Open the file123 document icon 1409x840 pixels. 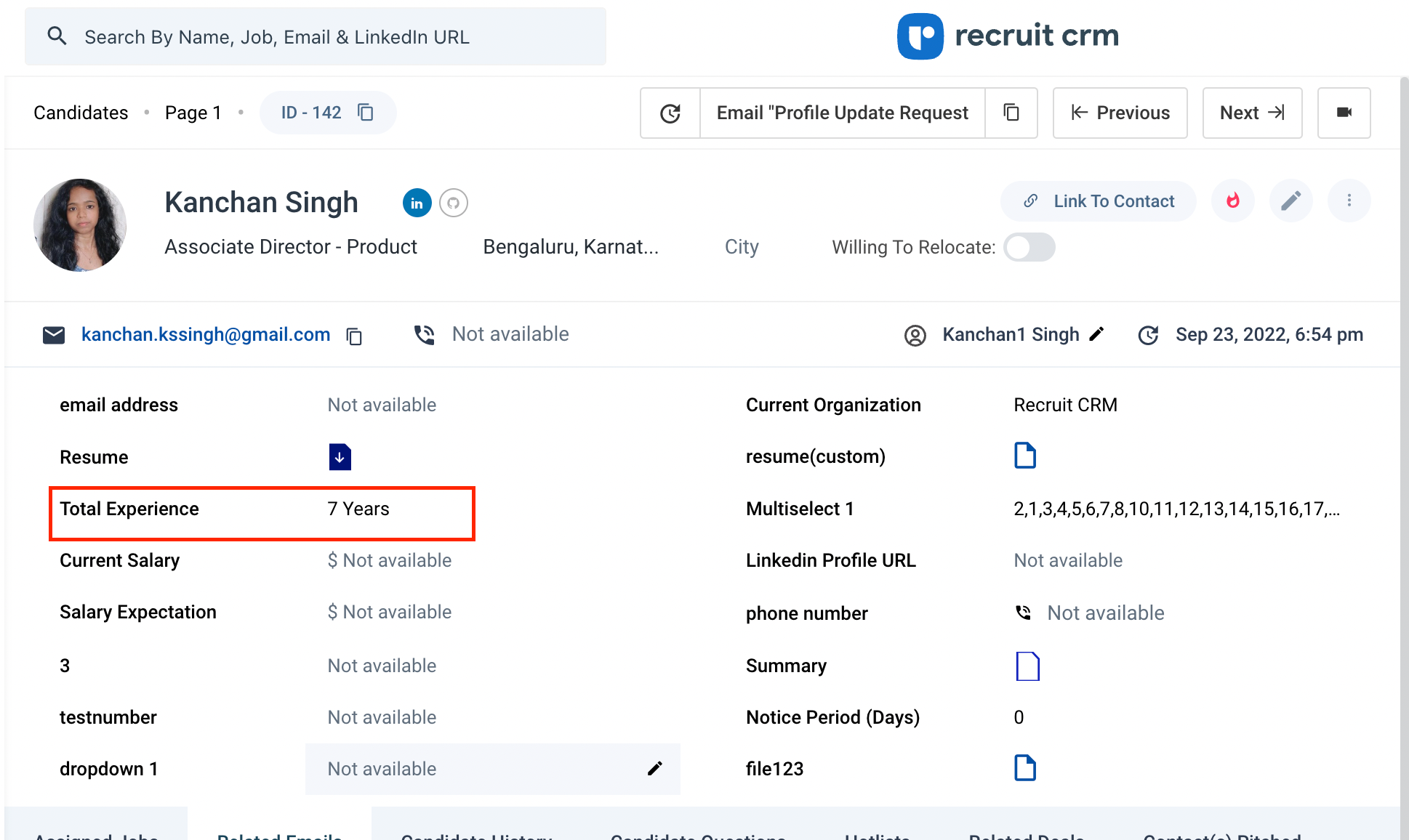pyautogui.click(x=1025, y=768)
